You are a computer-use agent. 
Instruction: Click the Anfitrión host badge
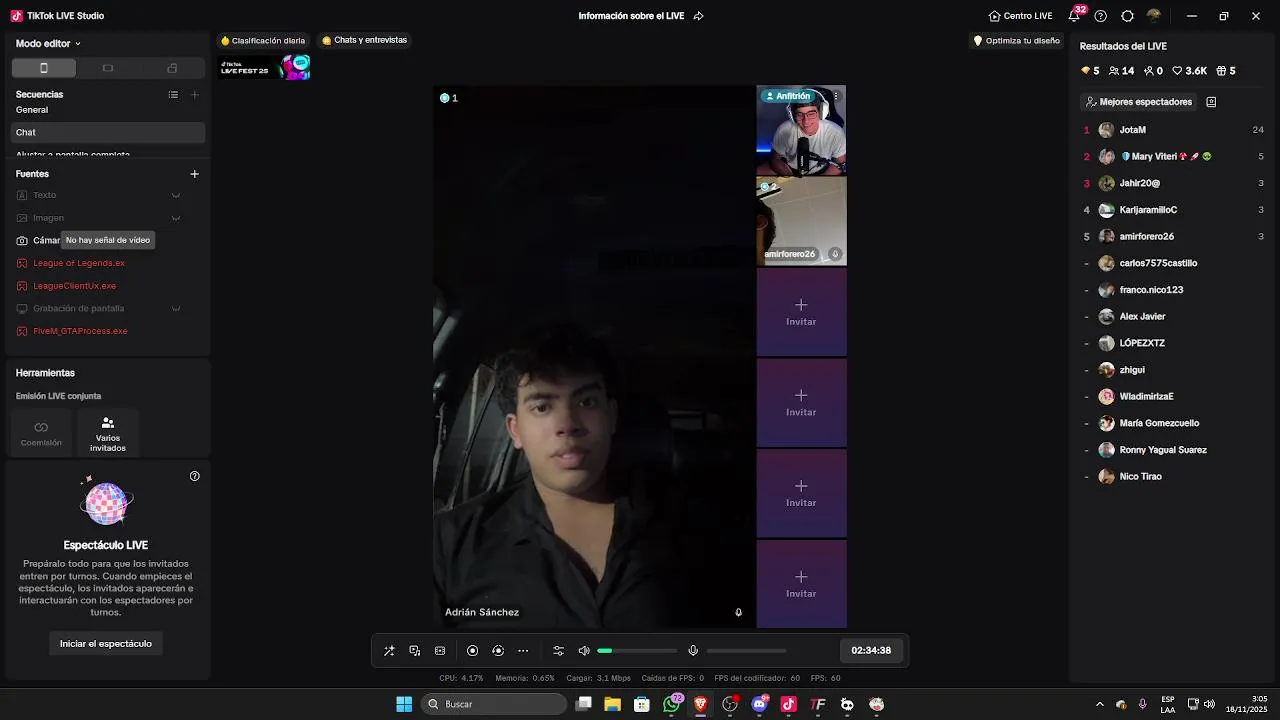pyautogui.click(x=788, y=96)
